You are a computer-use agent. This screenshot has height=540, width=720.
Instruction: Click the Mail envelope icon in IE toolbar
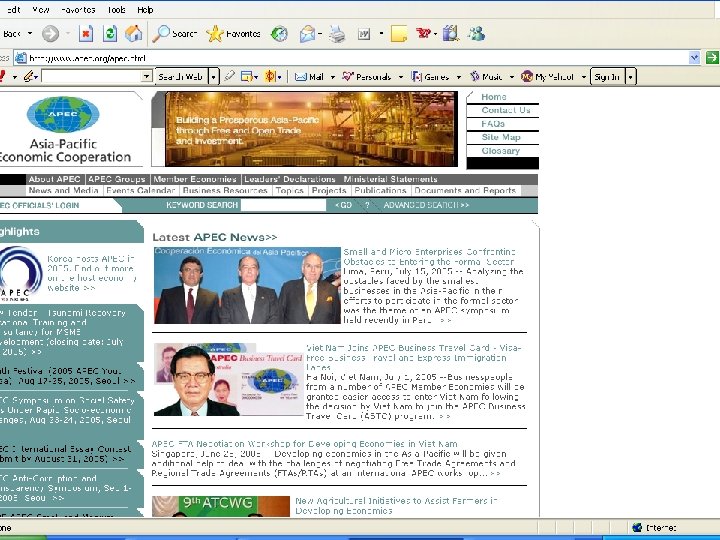[307, 34]
